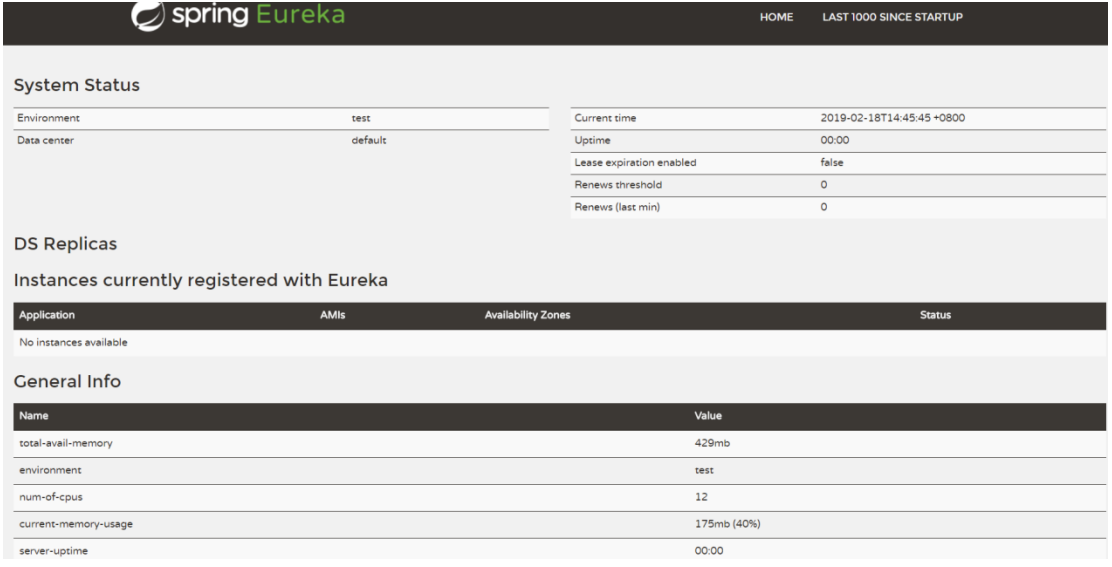This screenshot has width=1112, height=567.
Task: Click the Spring leaf logo icon
Action: point(148,16)
